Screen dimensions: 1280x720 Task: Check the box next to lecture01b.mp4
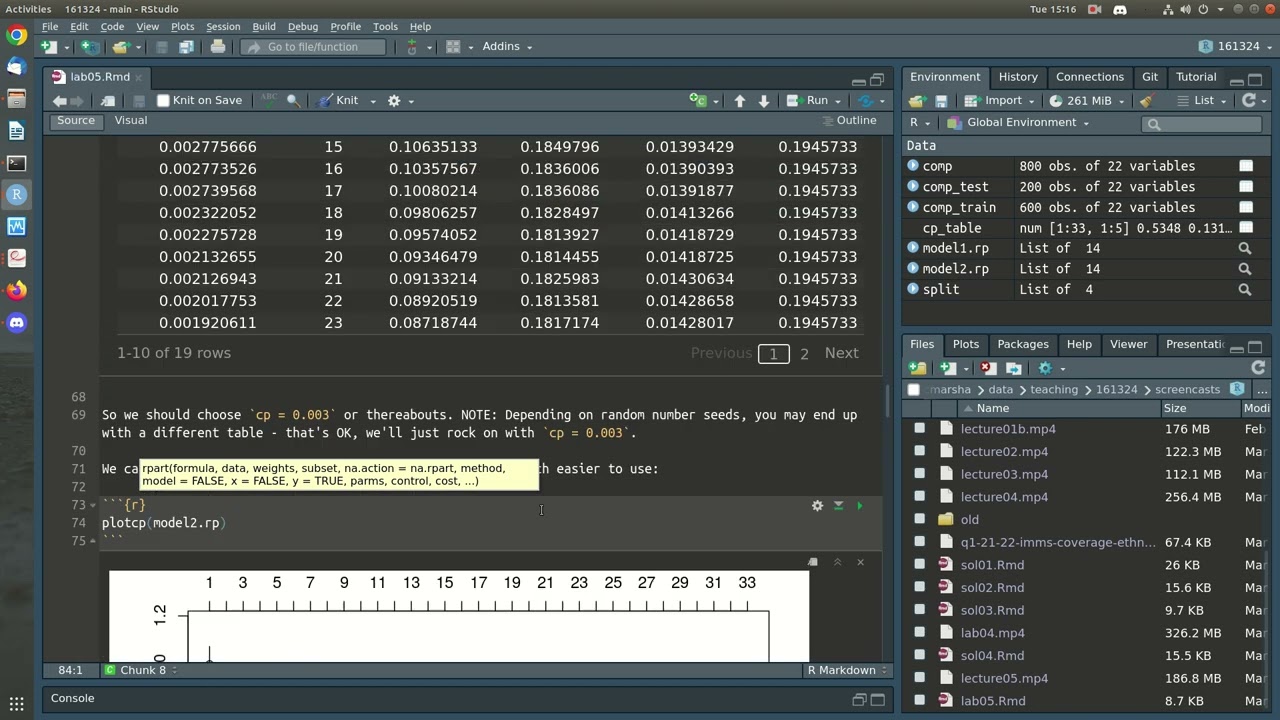pyautogui.click(x=920, y=429)
